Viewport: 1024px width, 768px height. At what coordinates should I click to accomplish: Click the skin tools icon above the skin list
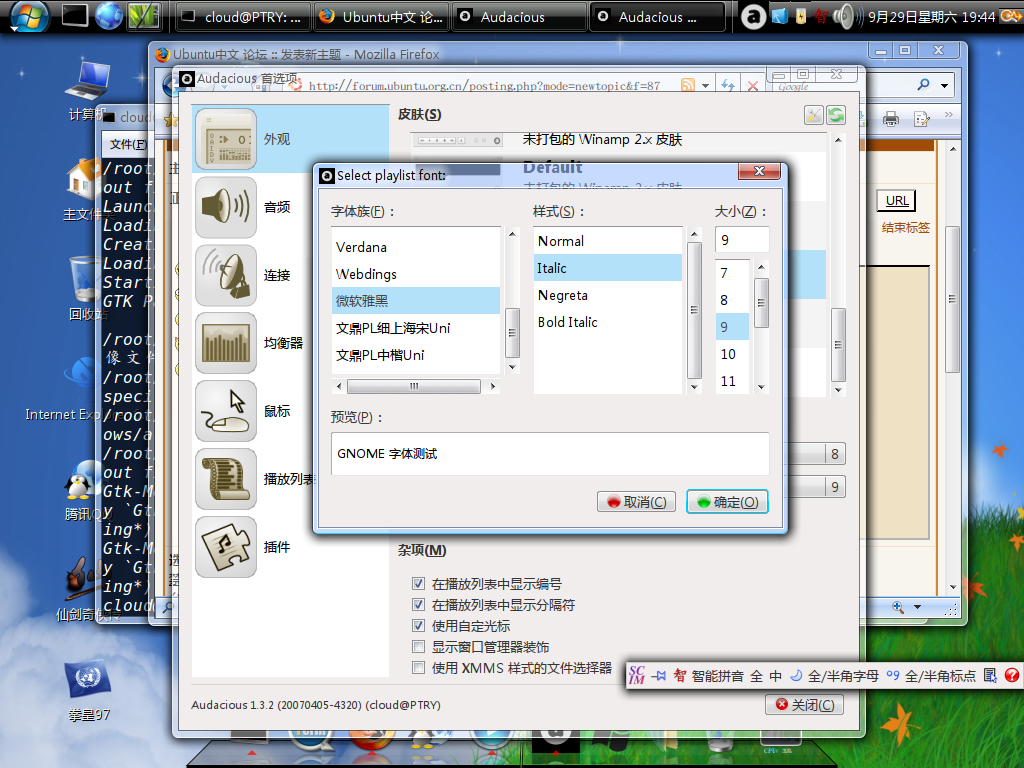point(814,116)
